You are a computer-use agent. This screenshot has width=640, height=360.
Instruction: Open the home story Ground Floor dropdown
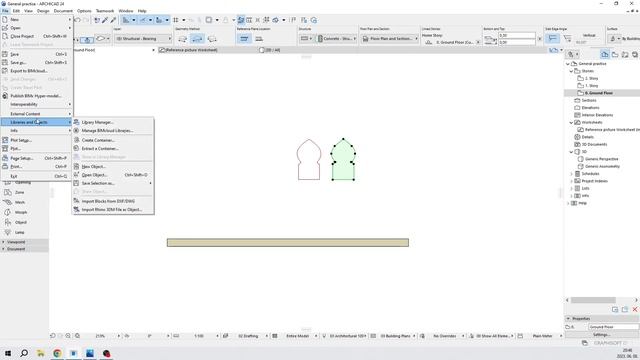[x=454, y=42]
